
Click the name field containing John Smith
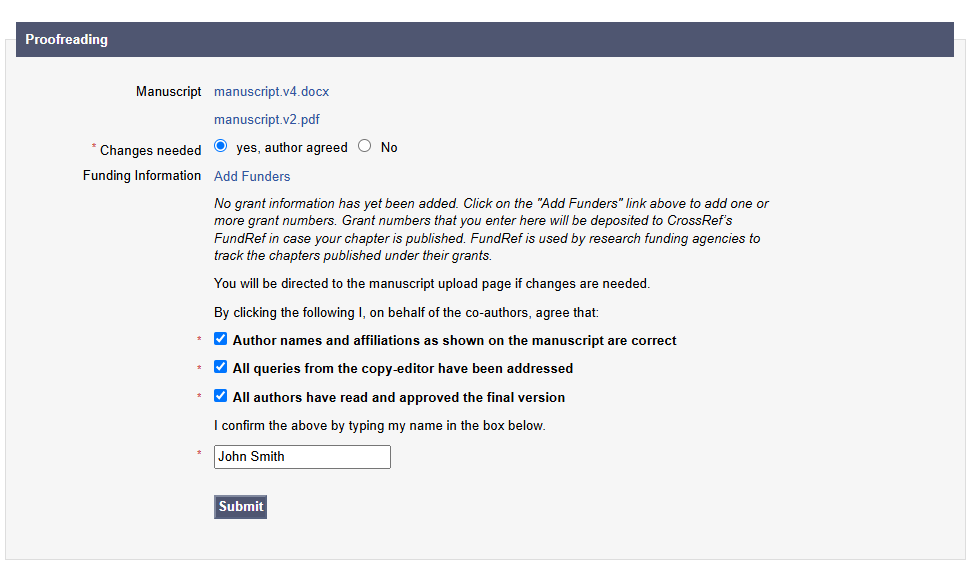coord(303,457)
